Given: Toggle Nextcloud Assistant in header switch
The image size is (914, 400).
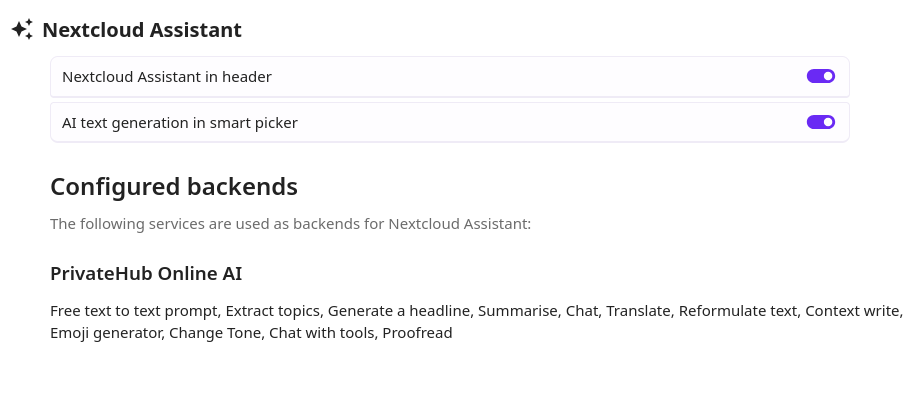Looking at the screenshot, I should (x=820, y=76).
